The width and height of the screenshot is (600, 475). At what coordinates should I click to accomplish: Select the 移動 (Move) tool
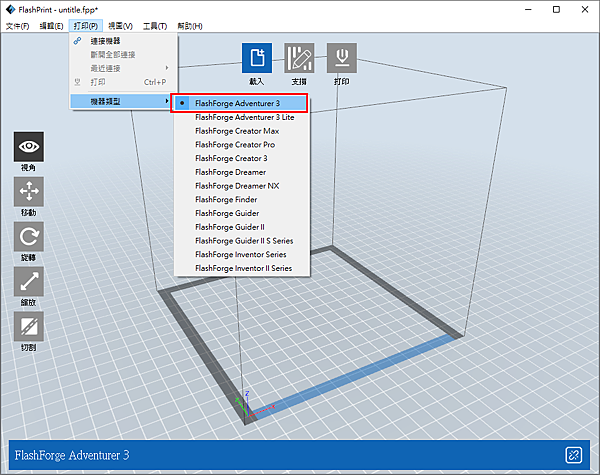coord(29,191)
